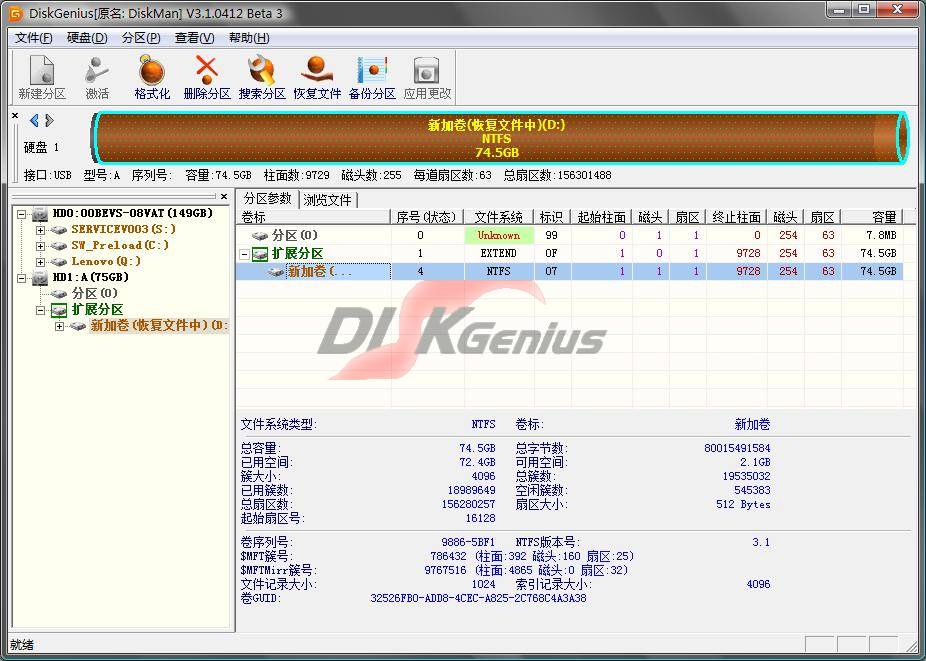Image resolution: width=926 pixels, height=661 pixels.
Task: Select the brown 新加卷 (D:) partition bar
Action: point(499,138)
